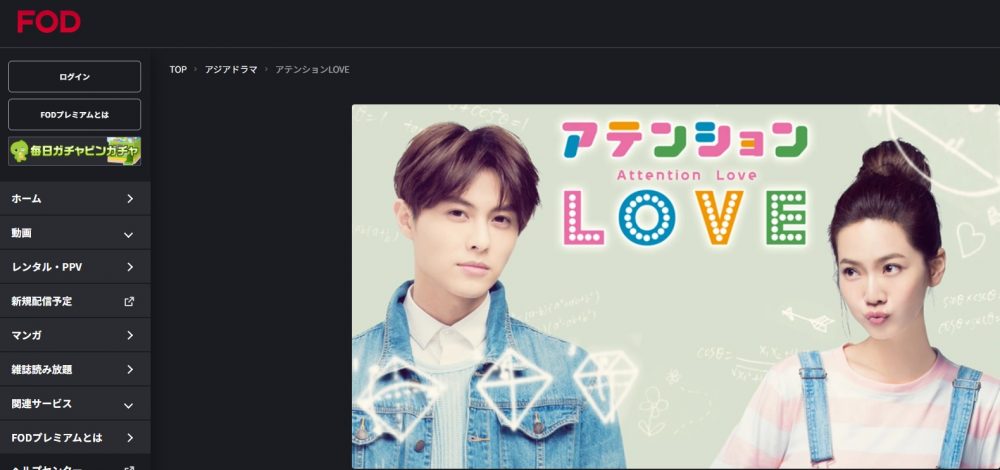Expand the 関連サービス dropdown arrow

pos(129,405)
